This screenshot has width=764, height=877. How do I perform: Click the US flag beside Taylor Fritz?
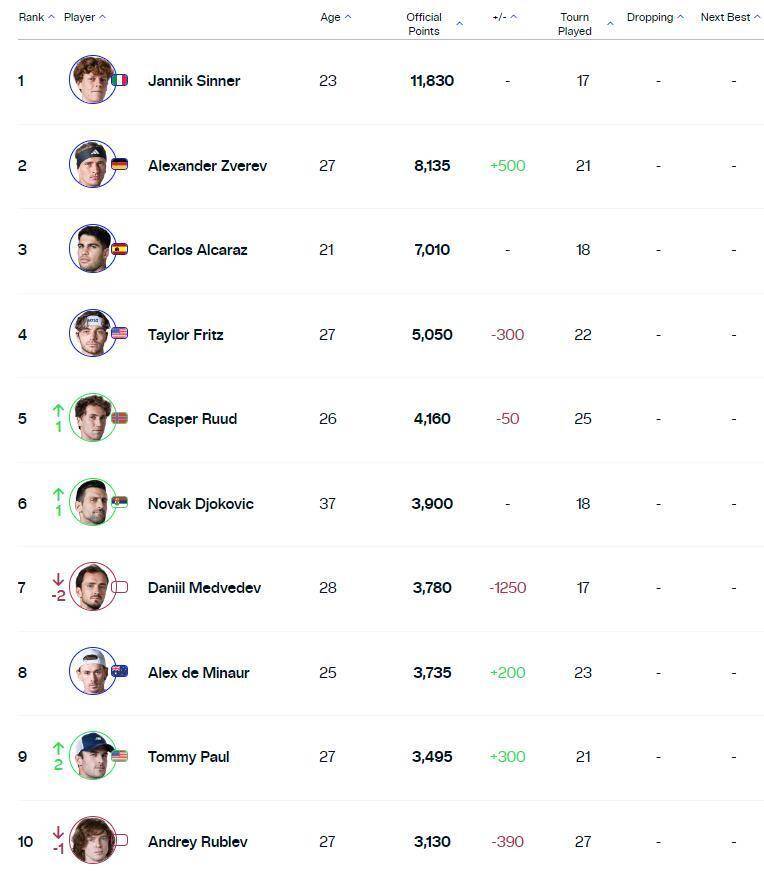tap(120, 334)
